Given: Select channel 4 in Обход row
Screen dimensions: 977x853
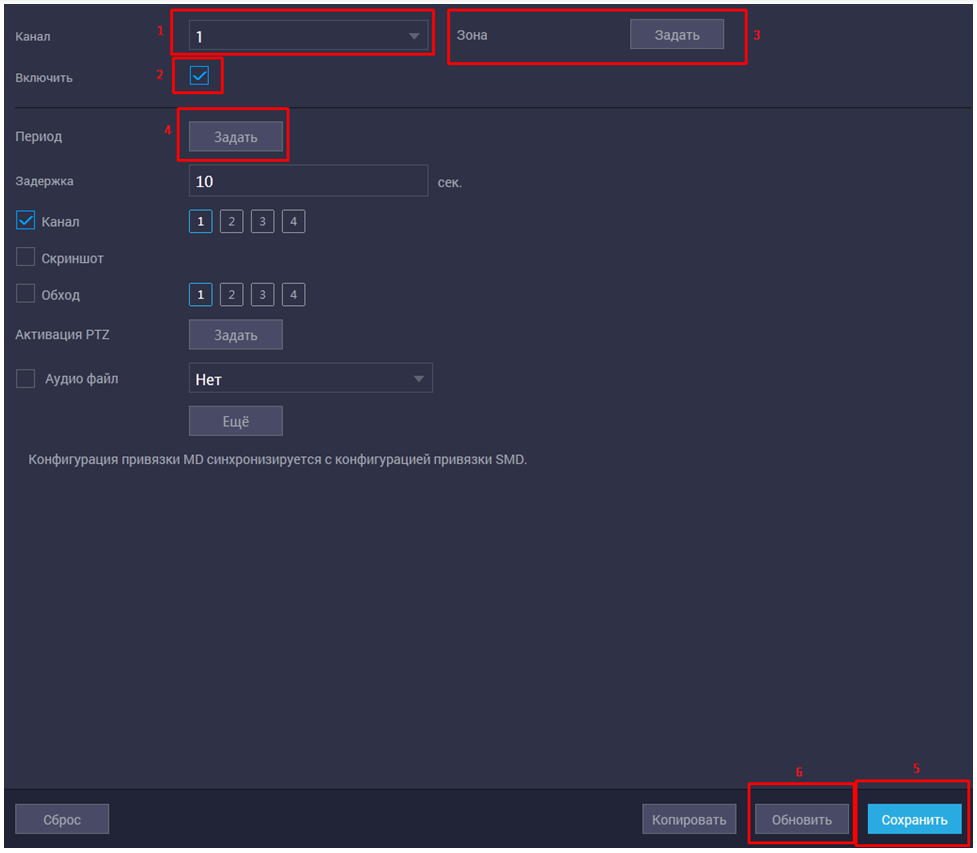Looking at the screenshot, I should coord(293,294).
